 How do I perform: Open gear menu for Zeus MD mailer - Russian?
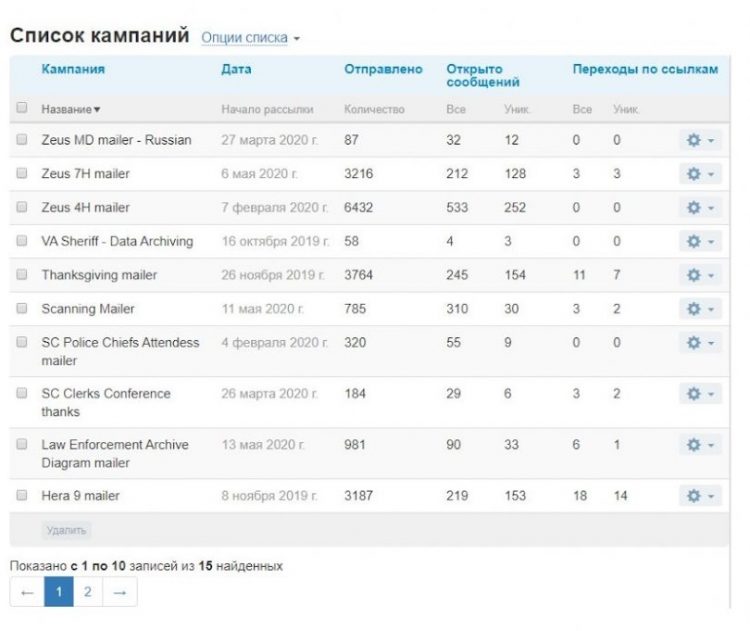click(700, 140)
